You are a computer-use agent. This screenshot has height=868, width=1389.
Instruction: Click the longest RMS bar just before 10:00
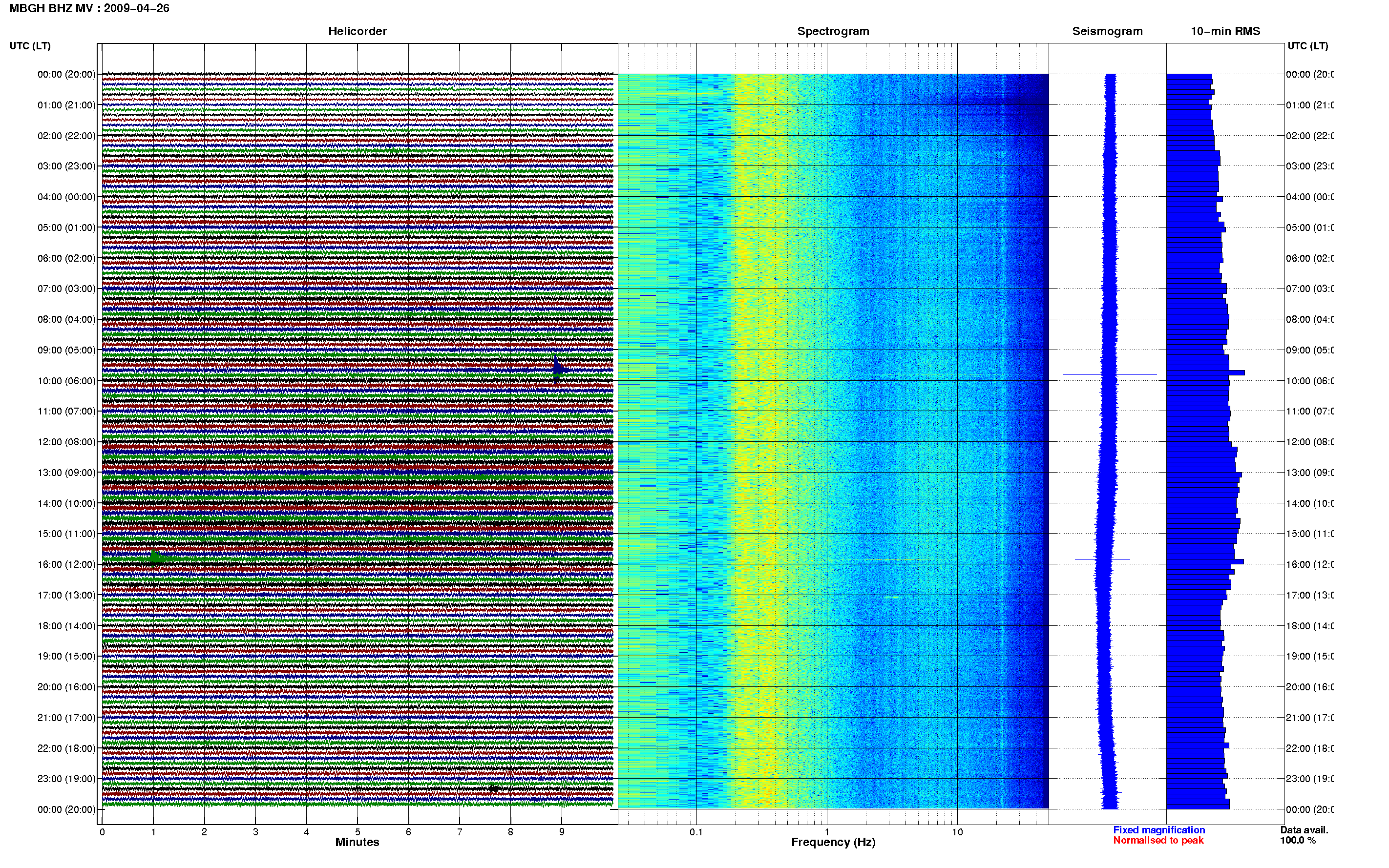point(1205,372)
